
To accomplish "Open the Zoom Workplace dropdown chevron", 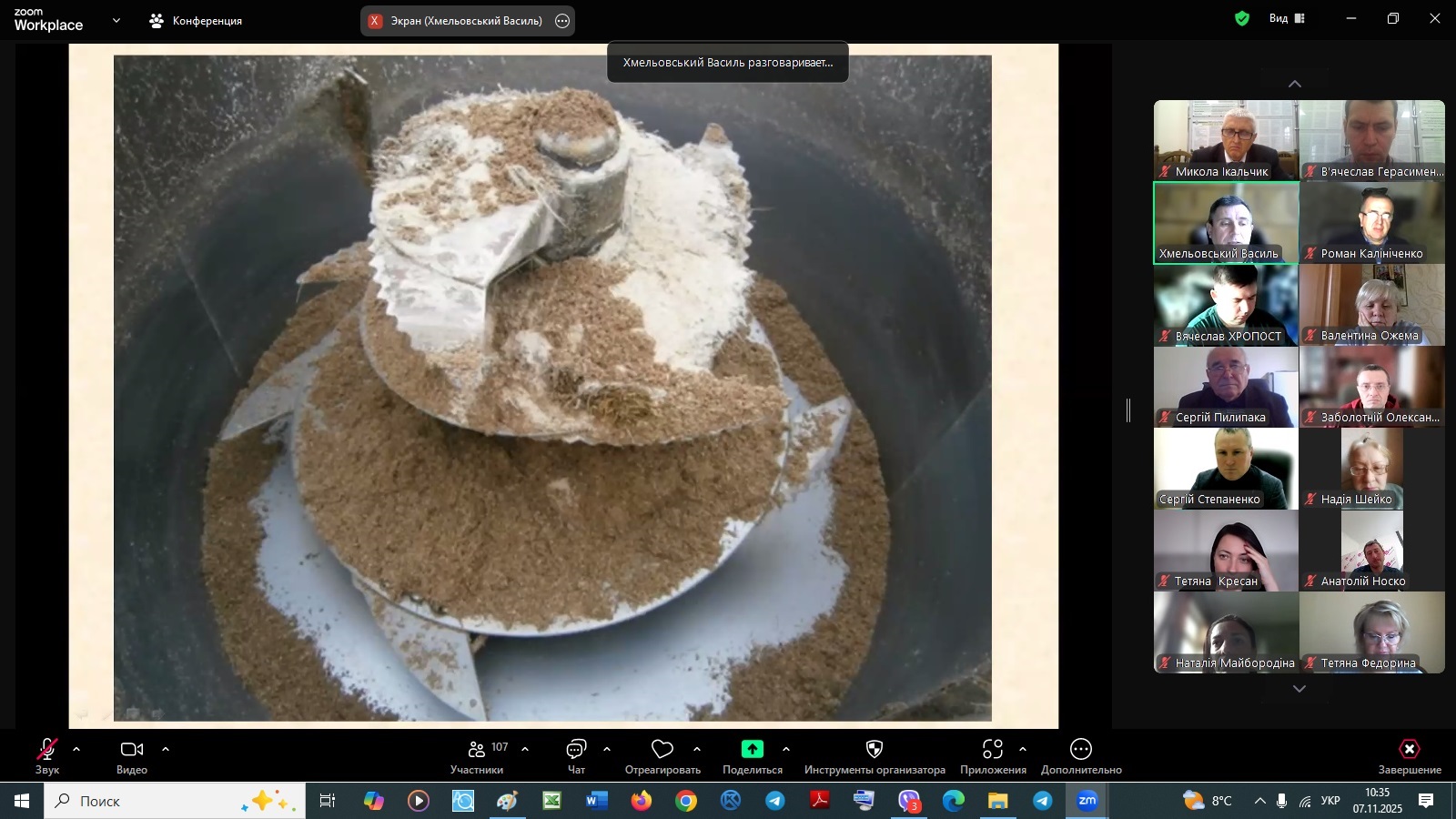I will (x=116, y=20).
